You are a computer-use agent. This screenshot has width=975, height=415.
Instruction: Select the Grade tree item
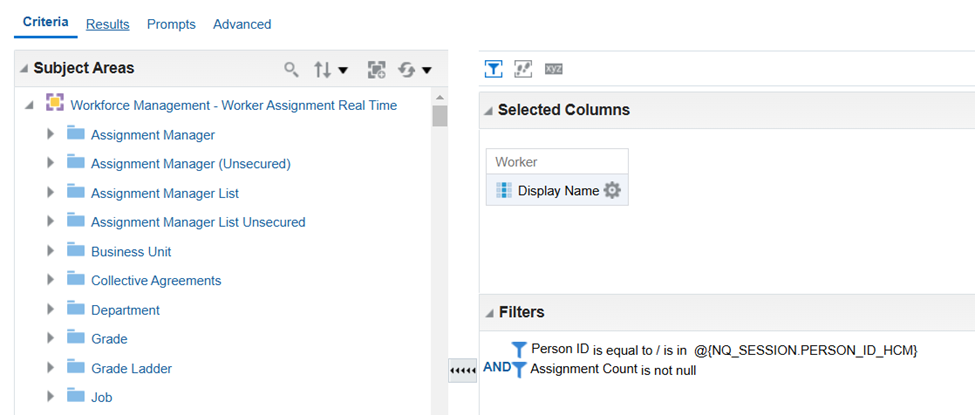pyautogui.click(x=109, y=339)
